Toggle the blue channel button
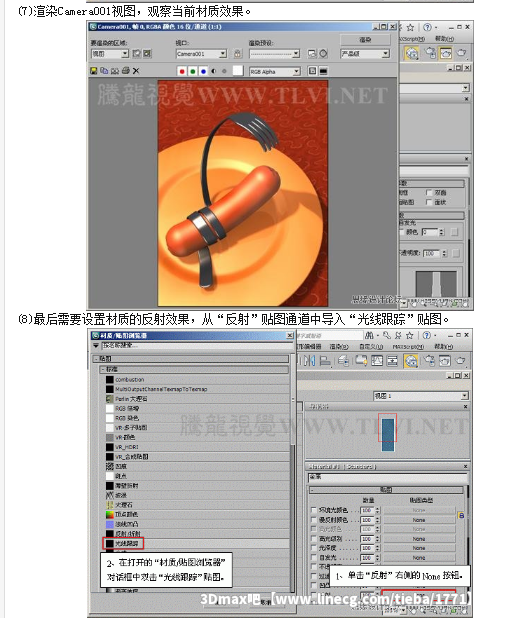The image size is (512, 618). 203,71
